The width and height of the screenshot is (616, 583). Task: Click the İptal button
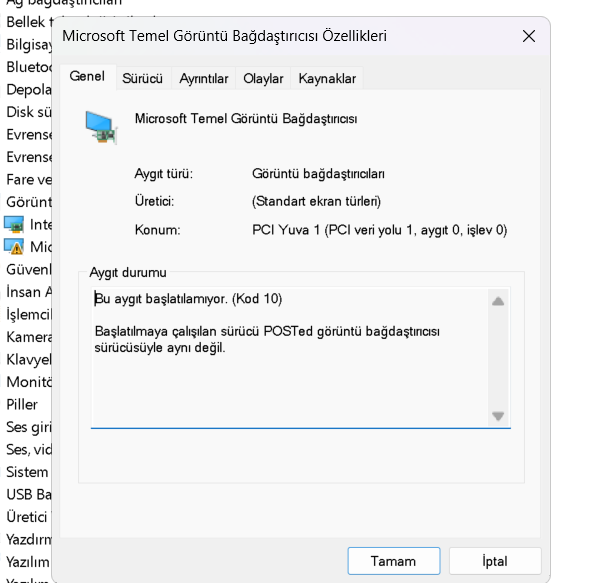(x=495, y=561)
